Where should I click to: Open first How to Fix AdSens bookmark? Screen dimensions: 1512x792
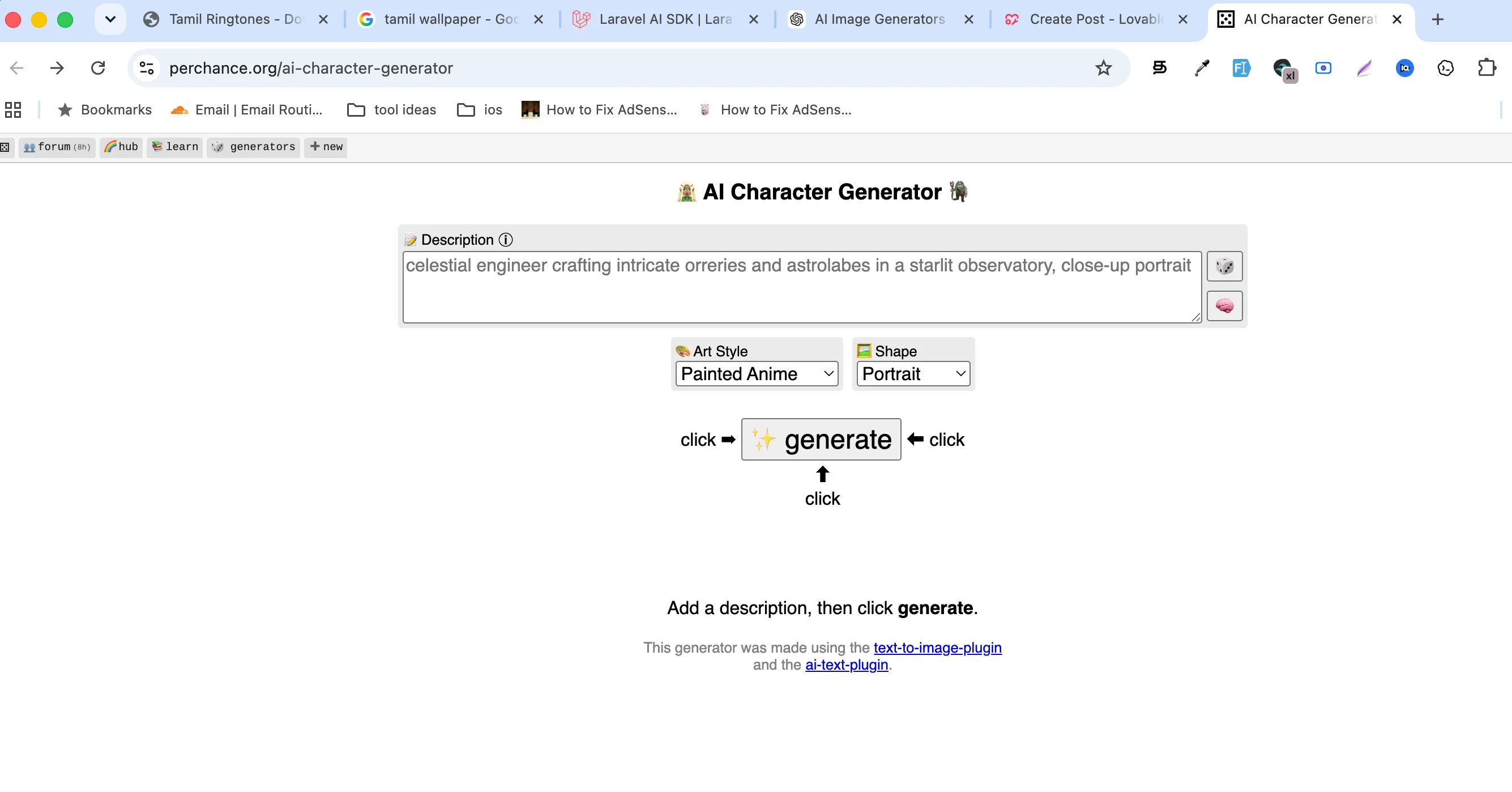tap(599, 110)
